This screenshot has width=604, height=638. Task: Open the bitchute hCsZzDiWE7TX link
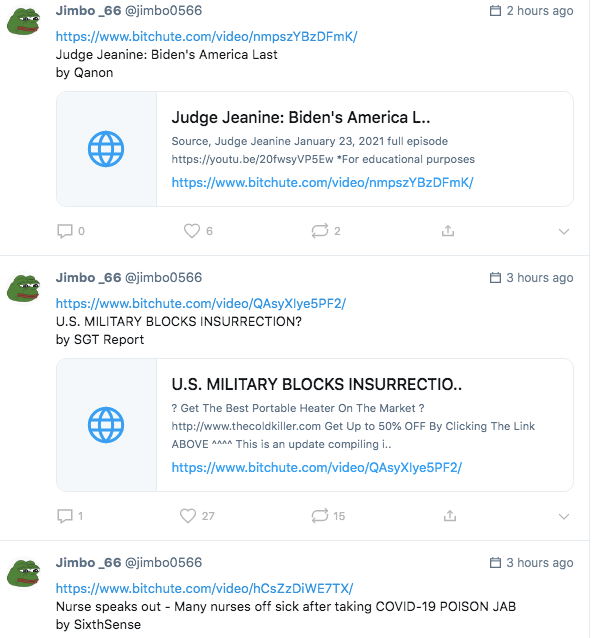pyautogui.click(x=204, y=588)
